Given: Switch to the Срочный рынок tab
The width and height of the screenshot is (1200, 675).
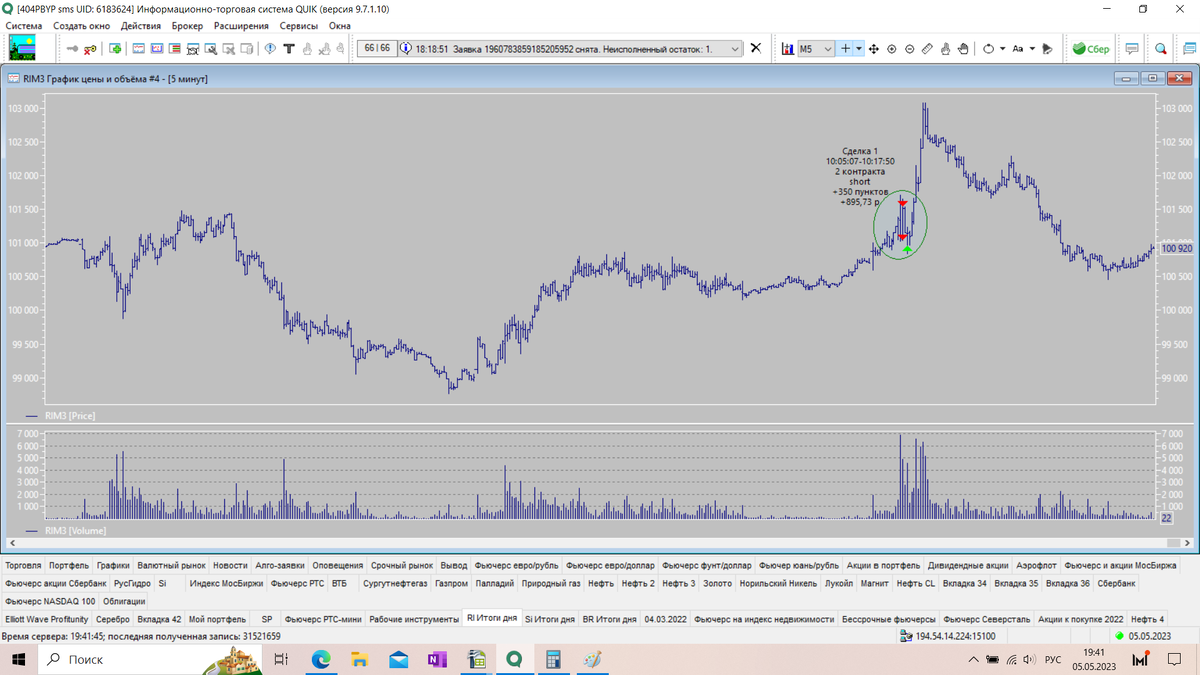Looking at the screenshot, I should coord(402,565).
